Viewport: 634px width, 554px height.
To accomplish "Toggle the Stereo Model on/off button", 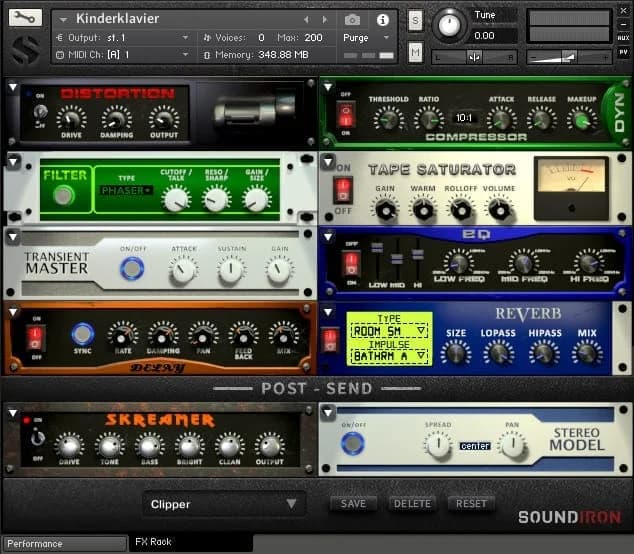I will tap(351, 443).
